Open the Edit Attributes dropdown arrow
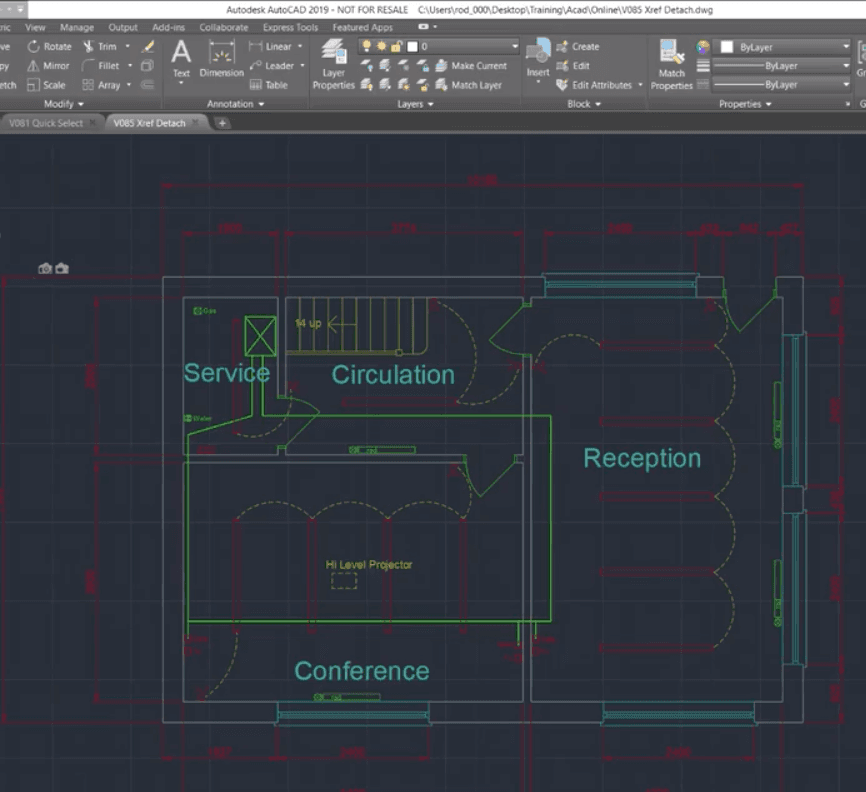The height and width of the screenshot is (792, 866). click(x=640, y=85)
